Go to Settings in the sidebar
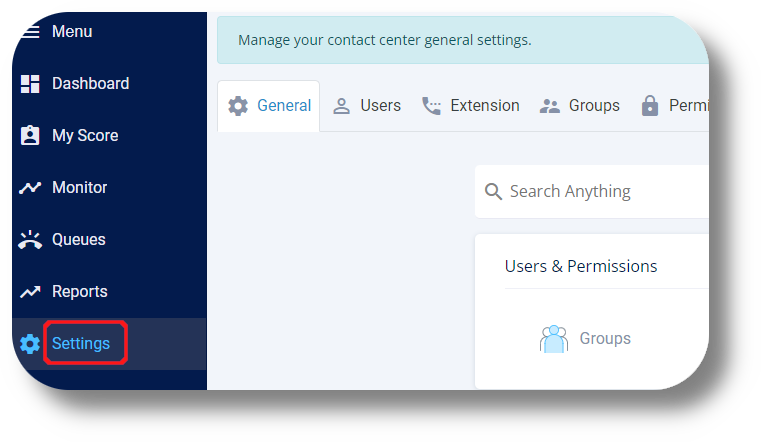This screenshot has height=442, width=761. (81, 344)
